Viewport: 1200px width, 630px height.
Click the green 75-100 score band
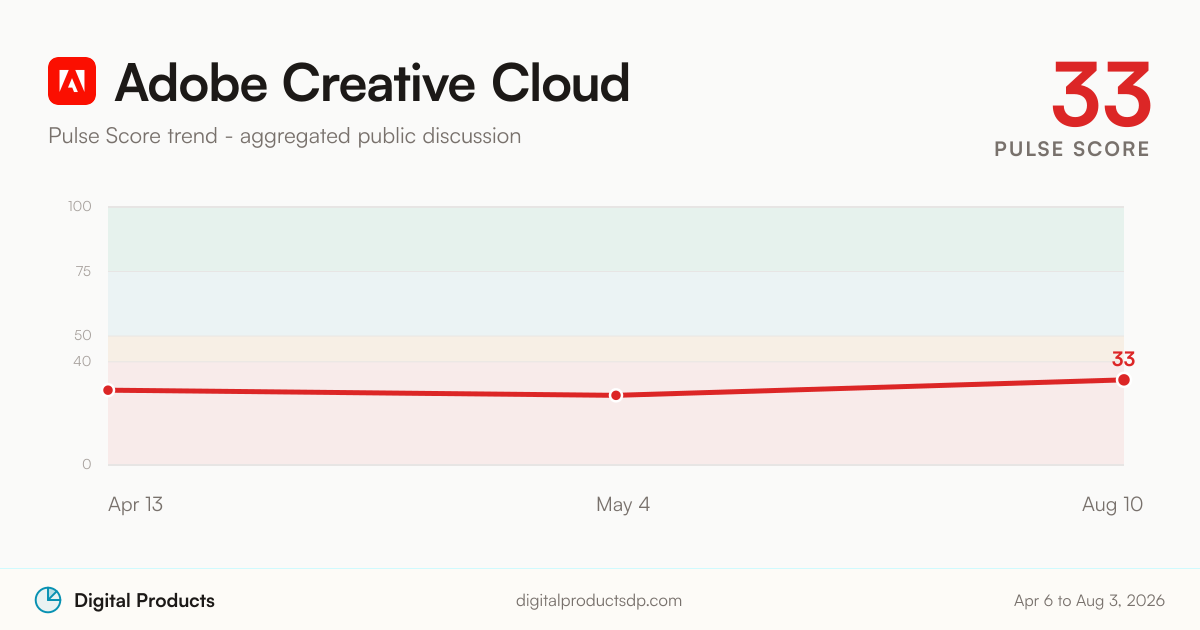pyautogui.click(x=616, y=239)
